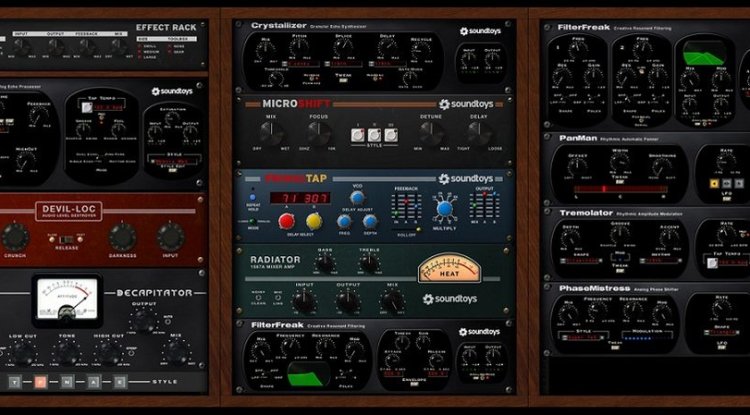Click the middle FilterFreak Frequency knob

(290, 348)
